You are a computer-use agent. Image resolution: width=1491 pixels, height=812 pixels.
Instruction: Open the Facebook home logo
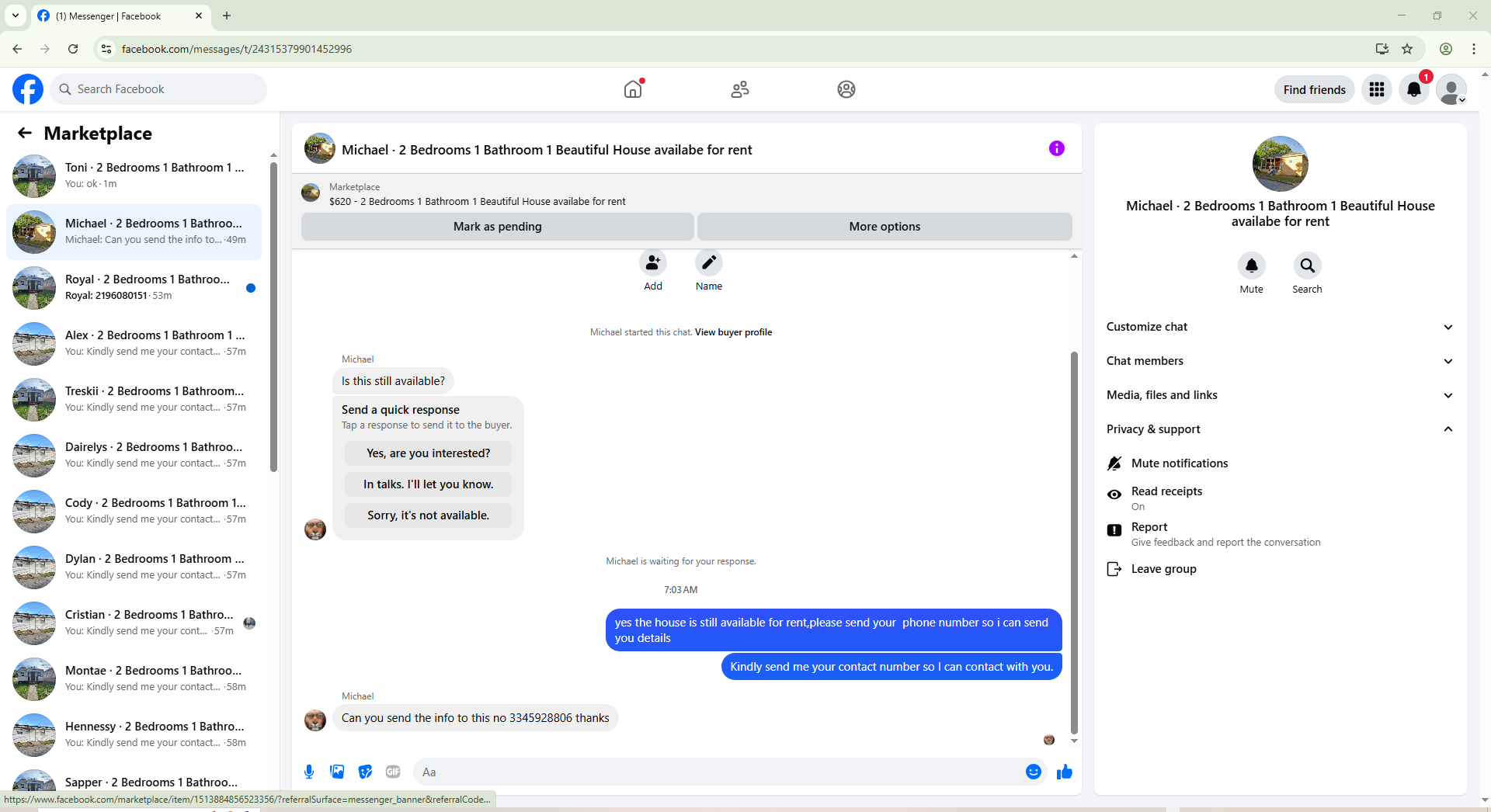[x=28, y=89]
